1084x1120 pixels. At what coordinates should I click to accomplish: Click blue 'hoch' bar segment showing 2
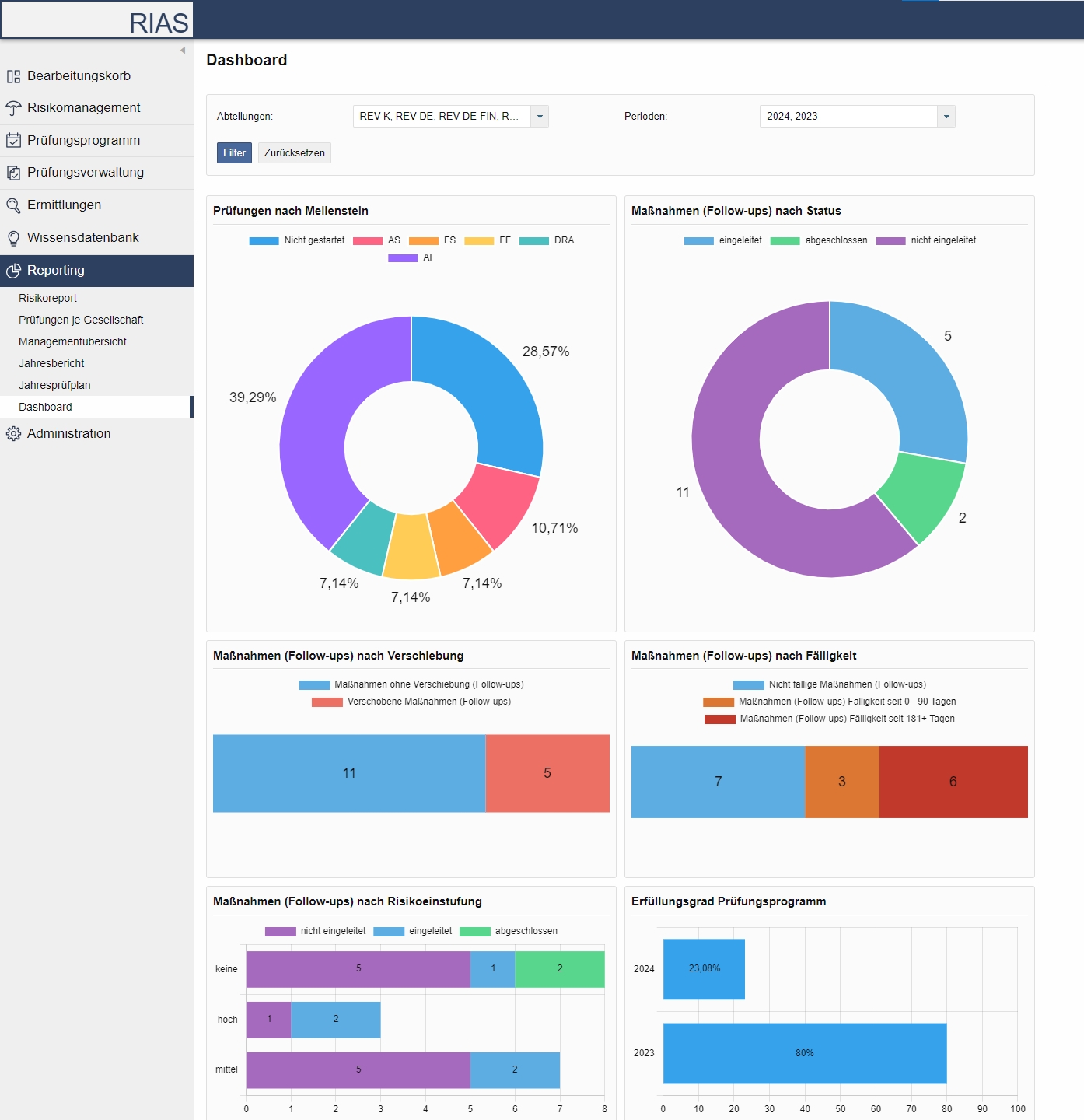[336, 1020]
